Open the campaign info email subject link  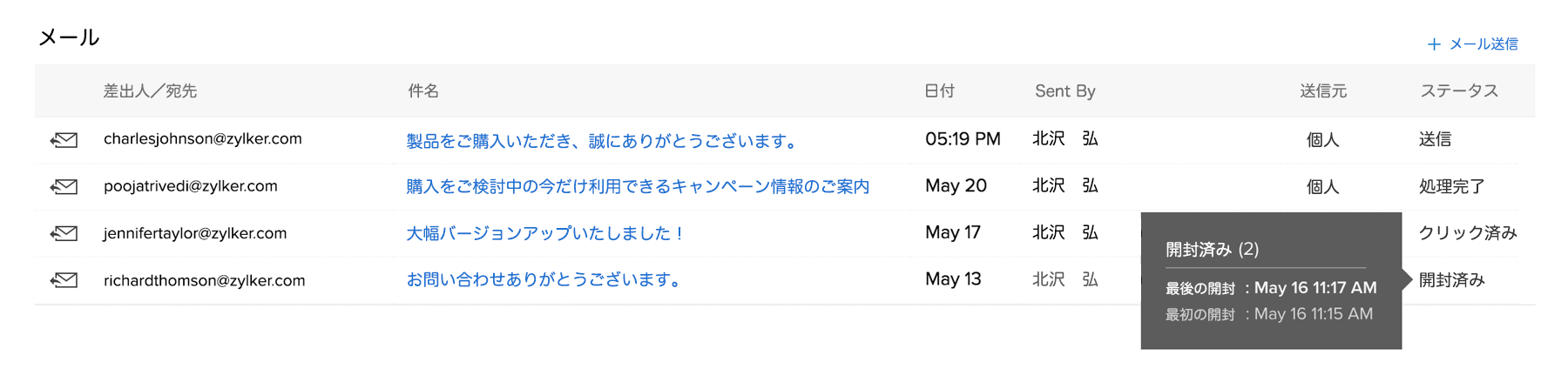638,186
